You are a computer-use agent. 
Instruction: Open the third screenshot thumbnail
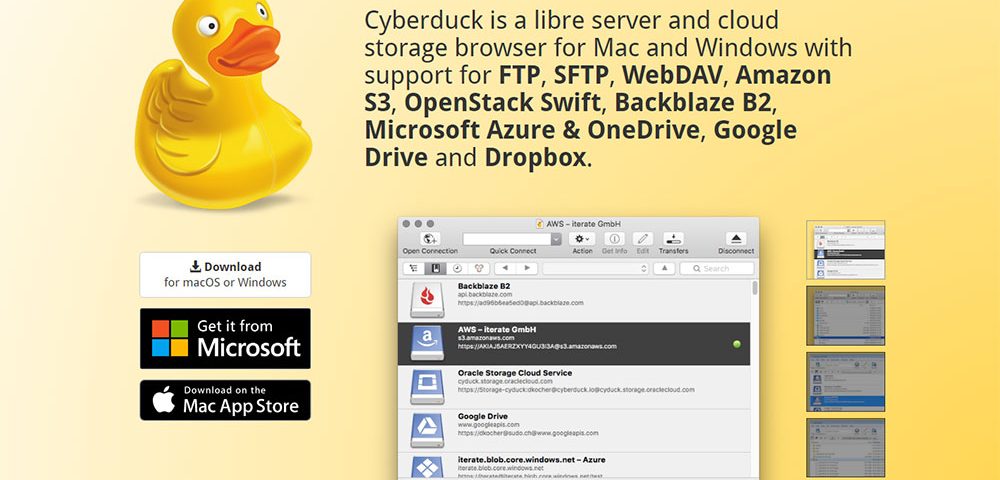846,382
